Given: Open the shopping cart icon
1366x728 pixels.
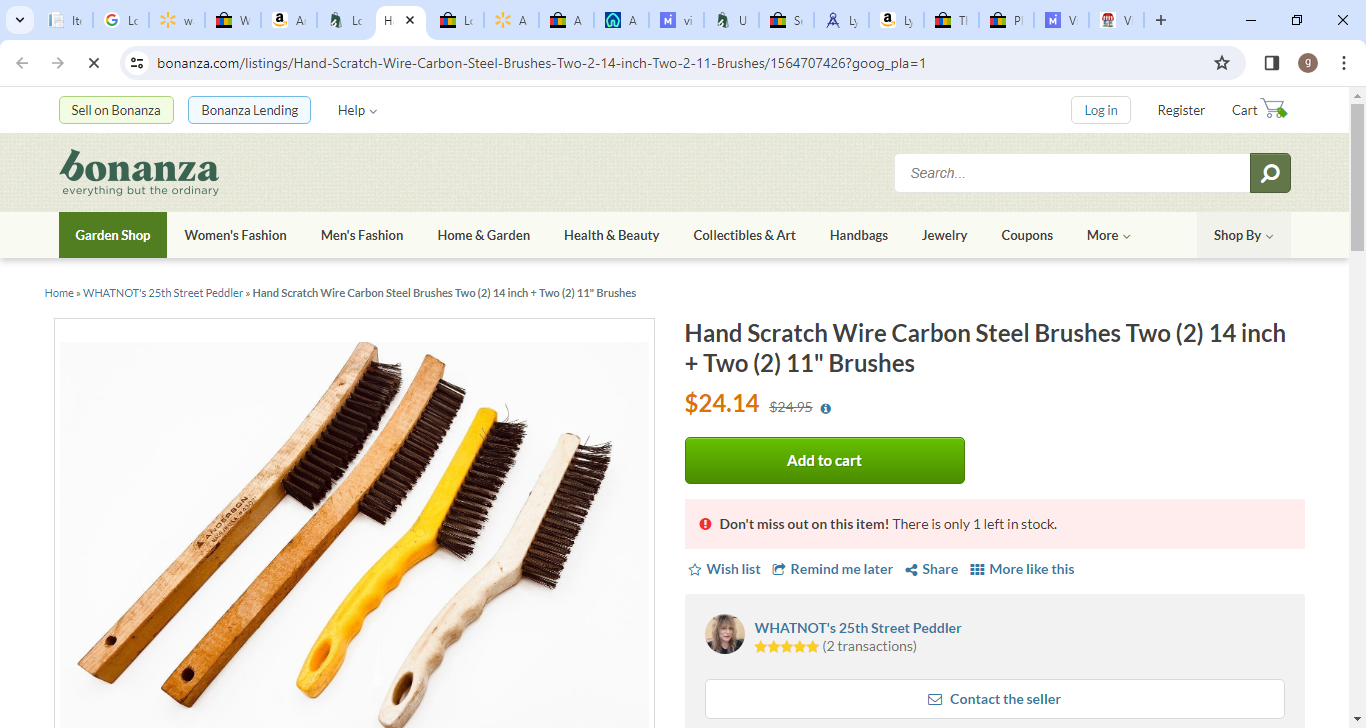Looking at the screenshot, I should (x=1273, y=109).
